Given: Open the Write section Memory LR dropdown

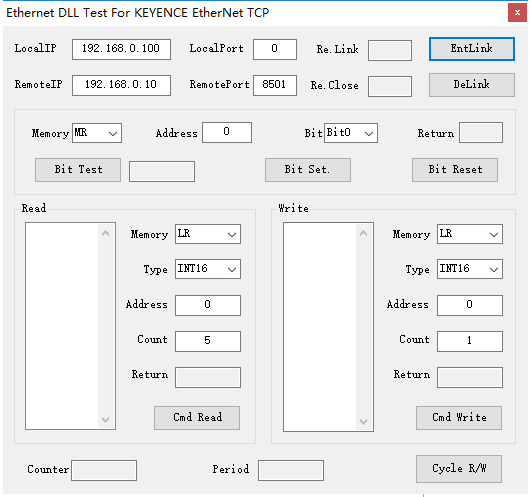Looking at the screenshot, I should coord(470,234).
